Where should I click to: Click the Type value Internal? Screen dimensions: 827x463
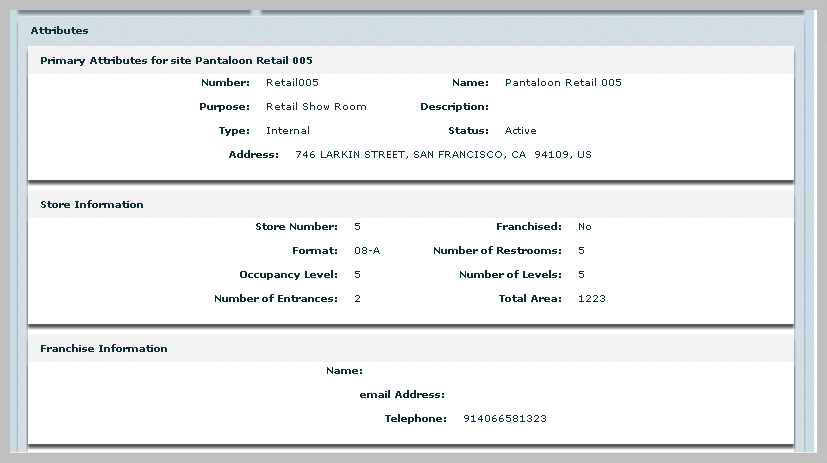click(x=287, y=131)
